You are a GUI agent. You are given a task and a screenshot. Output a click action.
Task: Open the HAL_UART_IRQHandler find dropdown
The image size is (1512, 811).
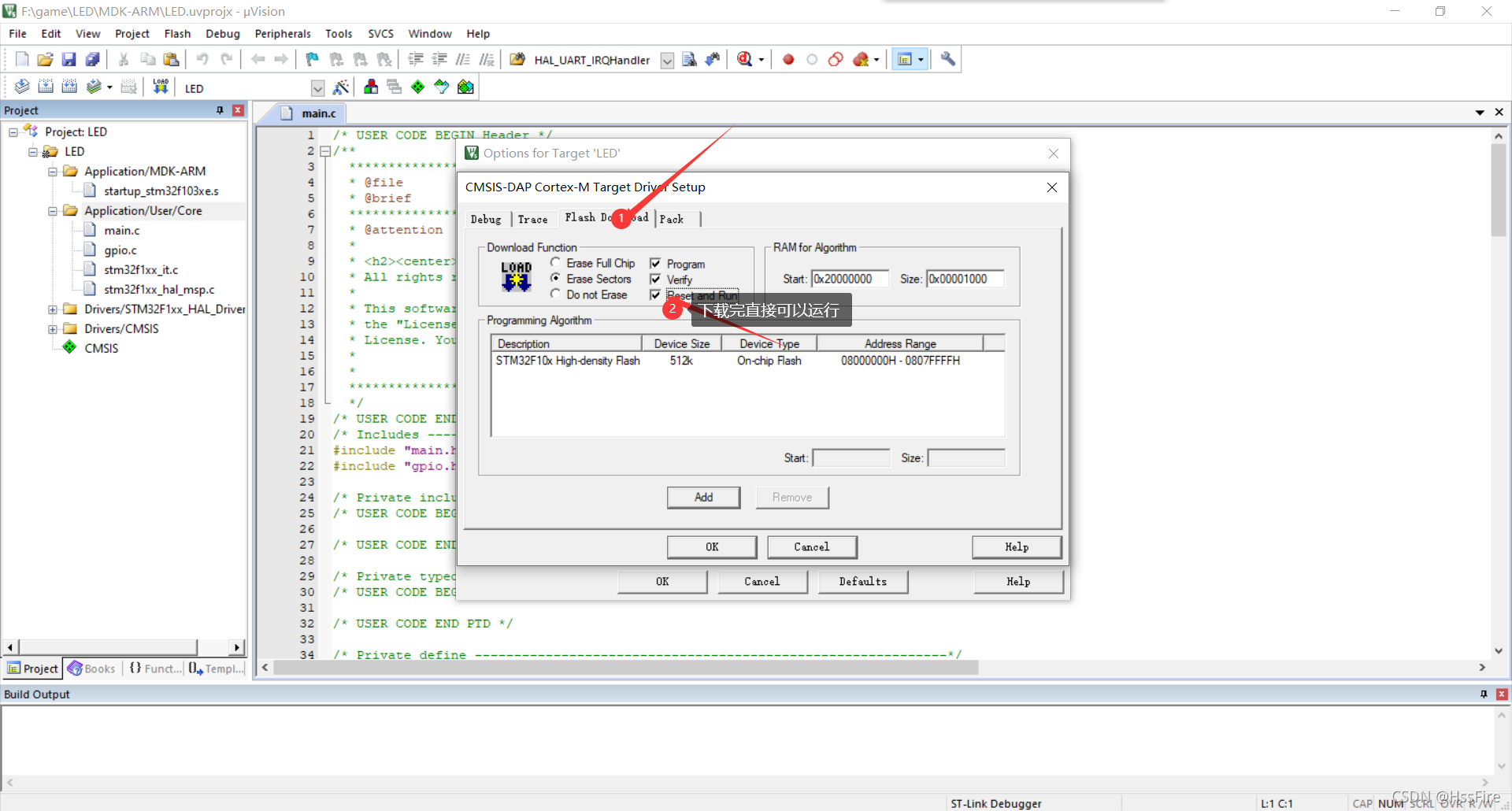pos(667,61)
